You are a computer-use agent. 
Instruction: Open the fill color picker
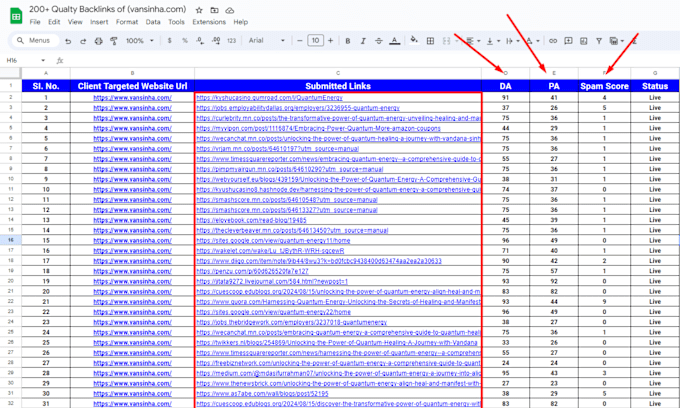[414, 40]
